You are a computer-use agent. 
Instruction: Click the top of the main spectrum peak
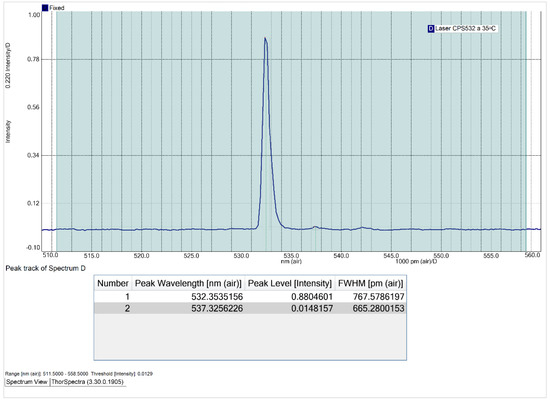coord(265,39)
